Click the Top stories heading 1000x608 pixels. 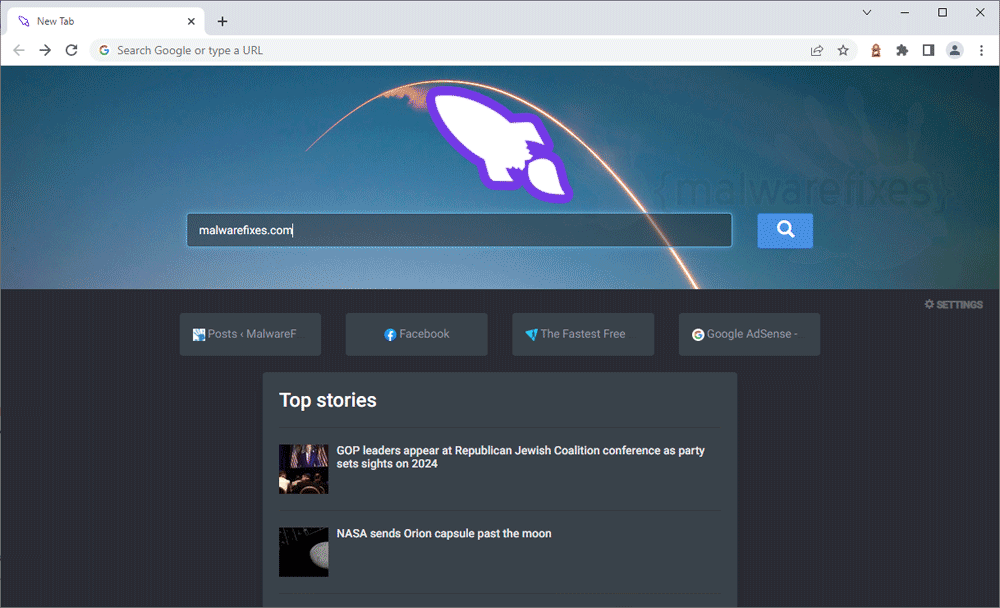click(x=328, y=400)
